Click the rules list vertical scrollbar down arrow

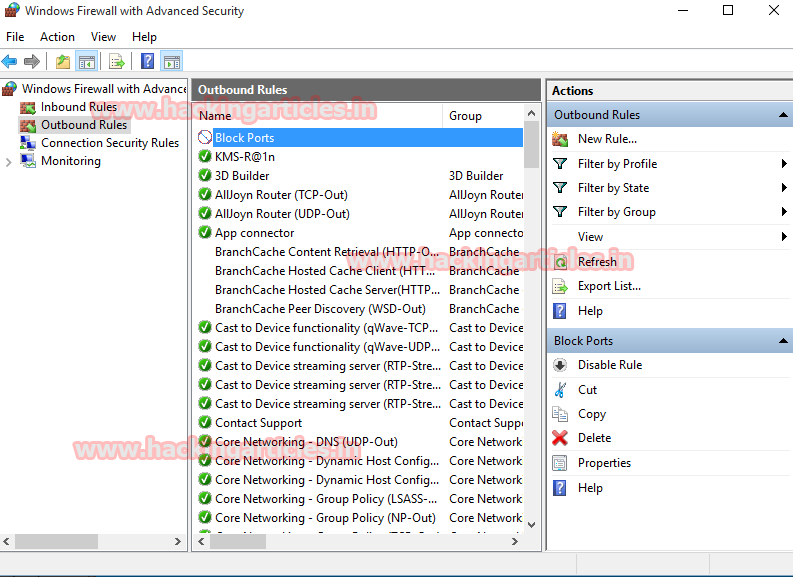tap(531, 525)
